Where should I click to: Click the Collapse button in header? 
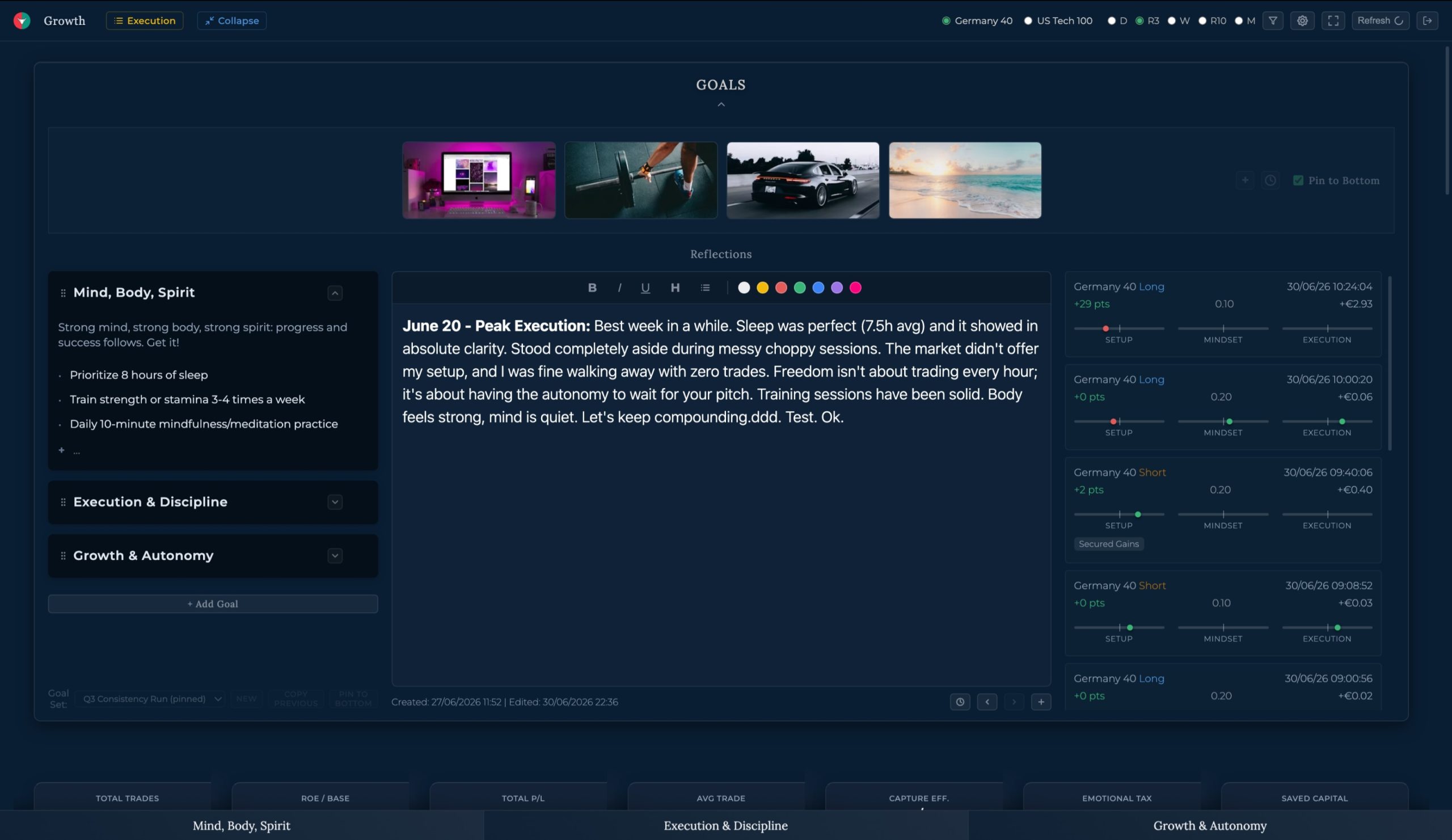click(231, 21)
